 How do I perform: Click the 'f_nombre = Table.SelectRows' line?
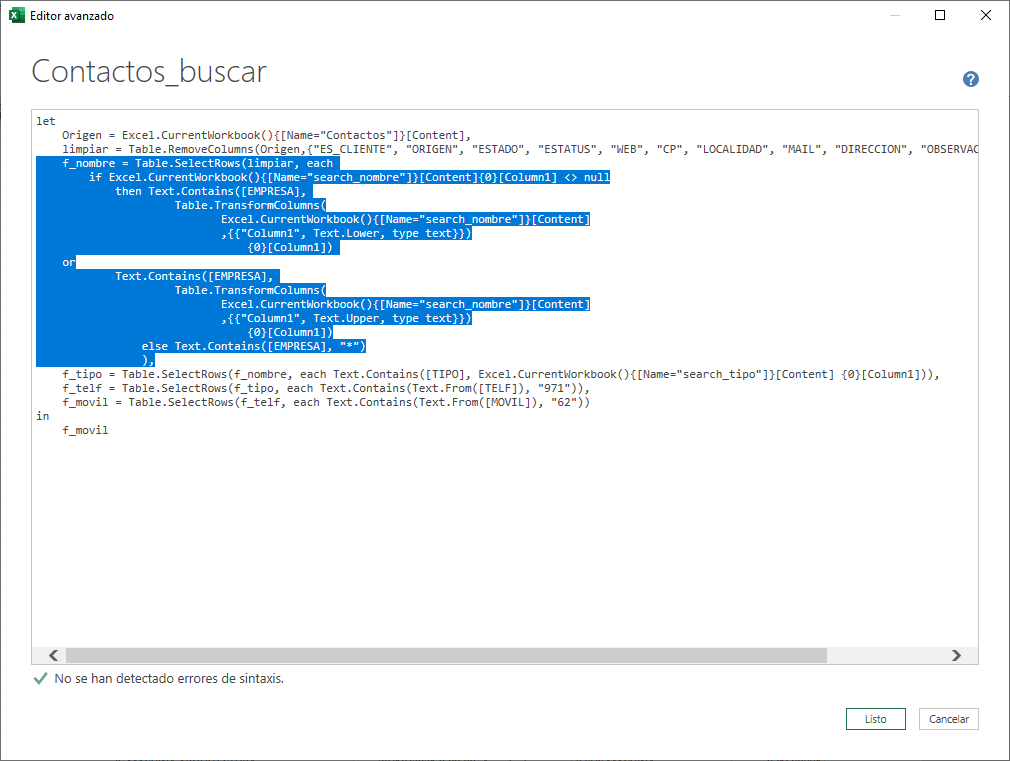click(197, 164)
